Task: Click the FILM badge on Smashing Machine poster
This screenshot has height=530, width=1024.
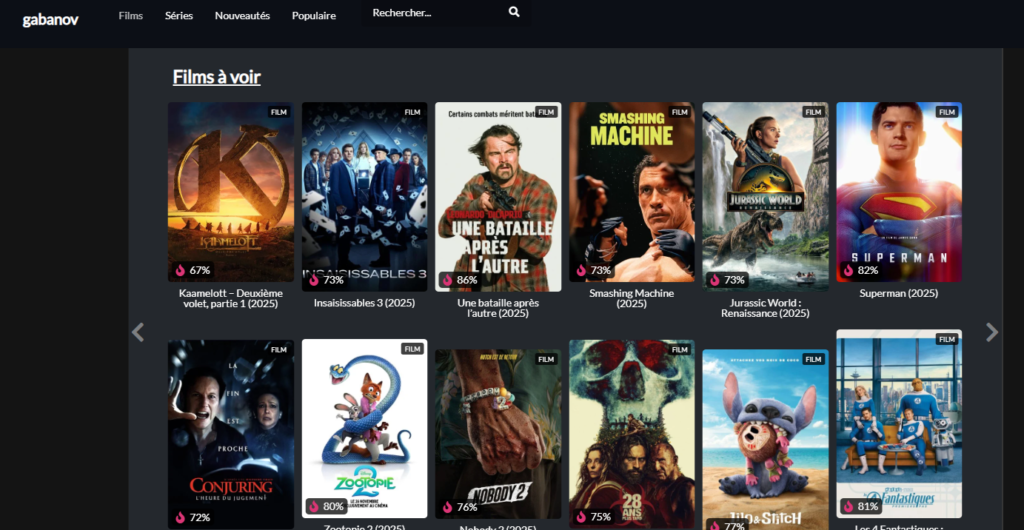Action: [679, 112]
